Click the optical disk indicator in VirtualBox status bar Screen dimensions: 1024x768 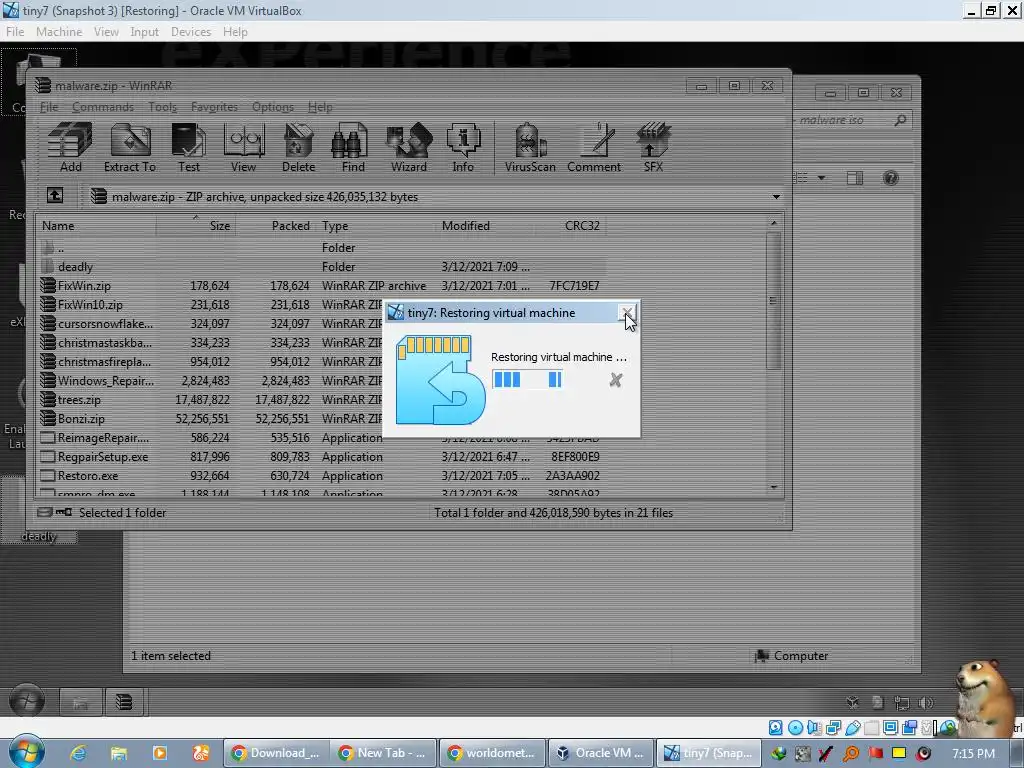tap(795, 728)
